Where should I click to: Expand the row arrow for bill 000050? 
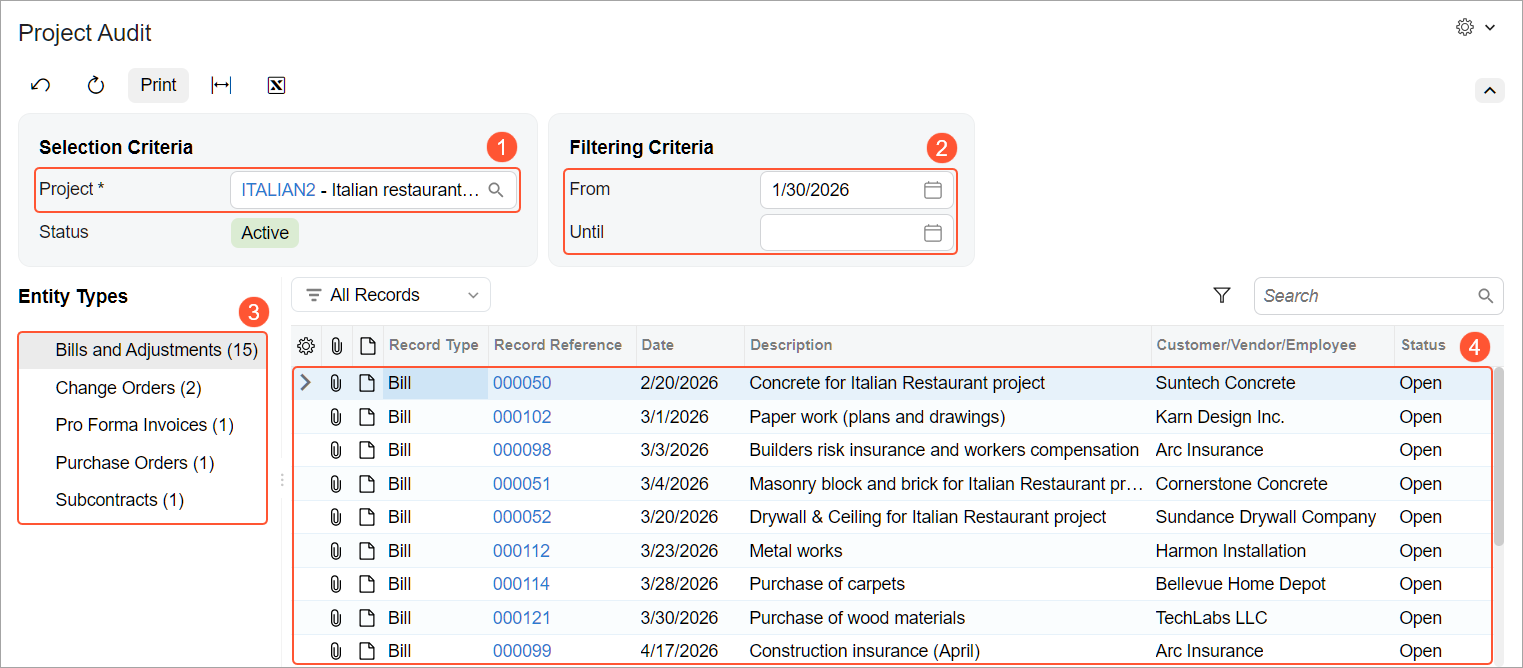(x=306, y=383)
